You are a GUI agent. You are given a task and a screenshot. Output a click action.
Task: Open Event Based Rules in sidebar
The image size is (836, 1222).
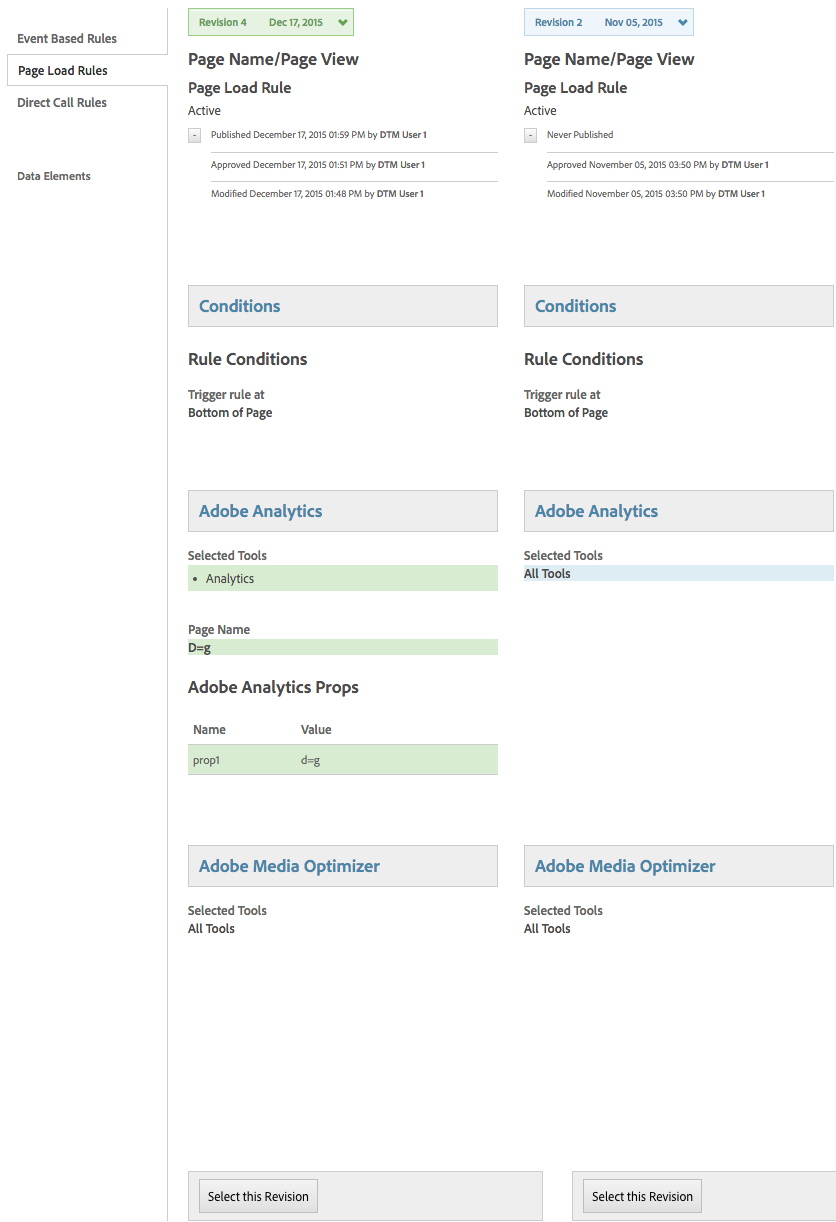[67, 39]
